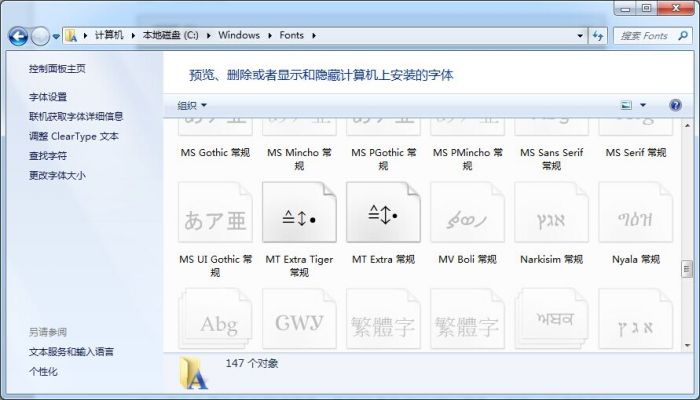700x400 pixels.
Task: Click the 另请参阅 heading text
Action: [x=48, y=332]
